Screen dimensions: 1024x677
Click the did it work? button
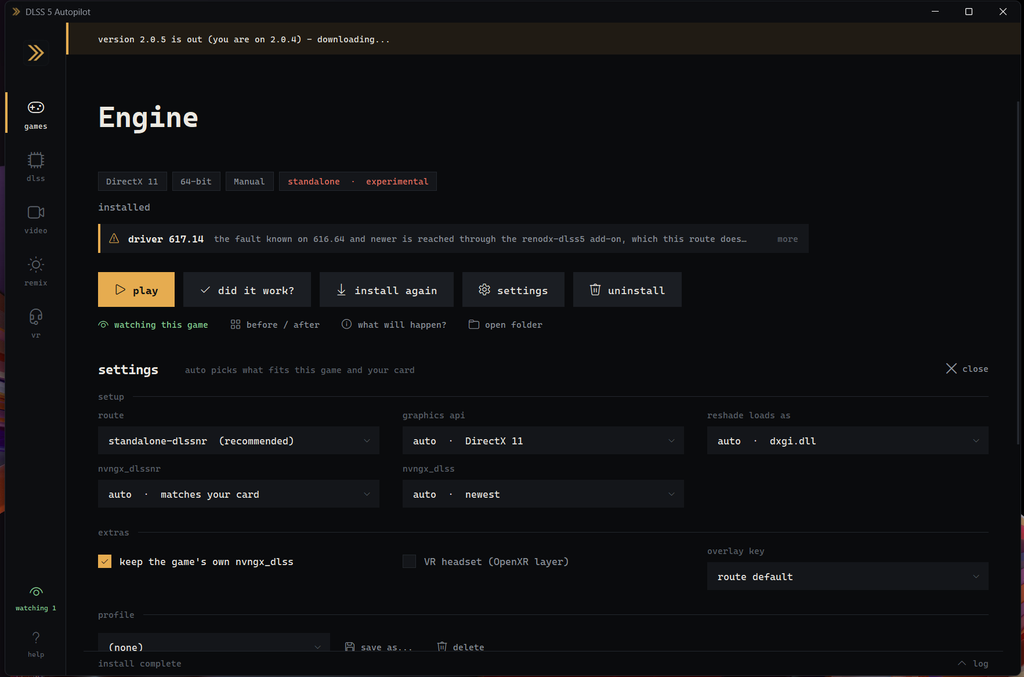coord(247,289)
